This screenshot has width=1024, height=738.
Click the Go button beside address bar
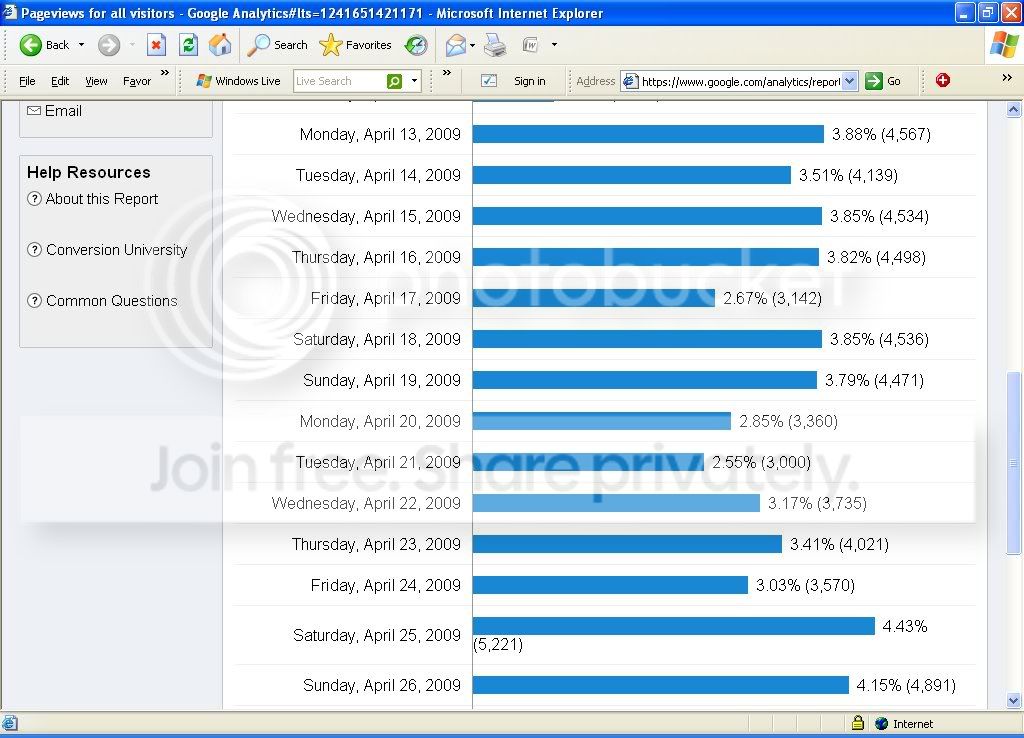(x=884, y=81)
